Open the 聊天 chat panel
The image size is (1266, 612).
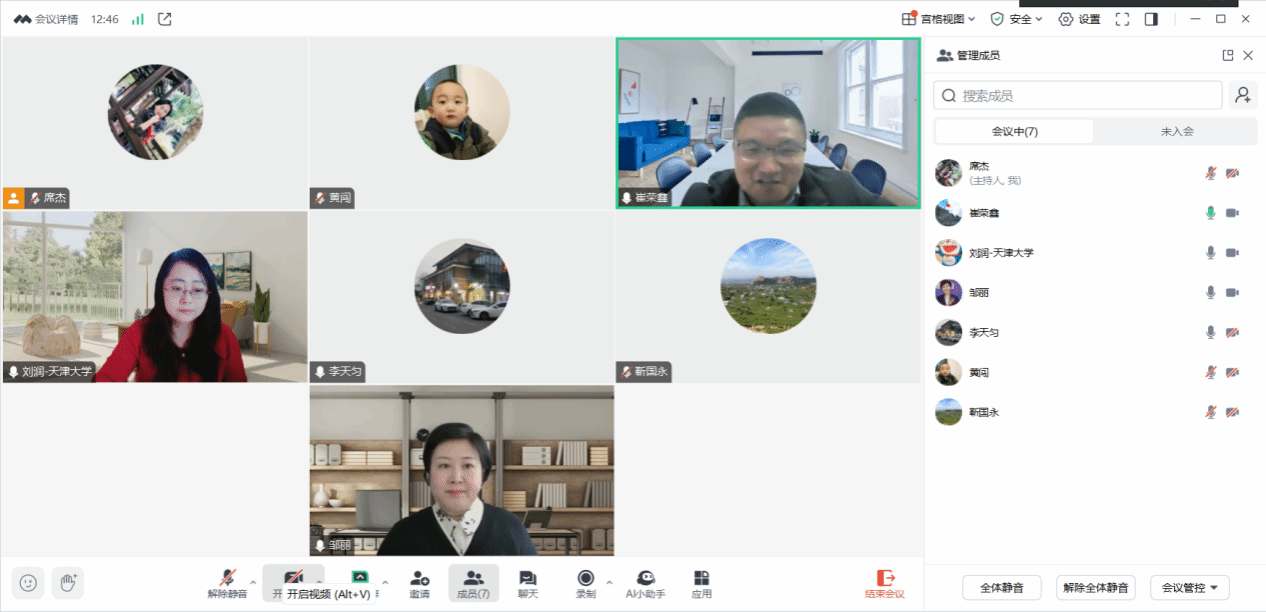click(527, 583)
